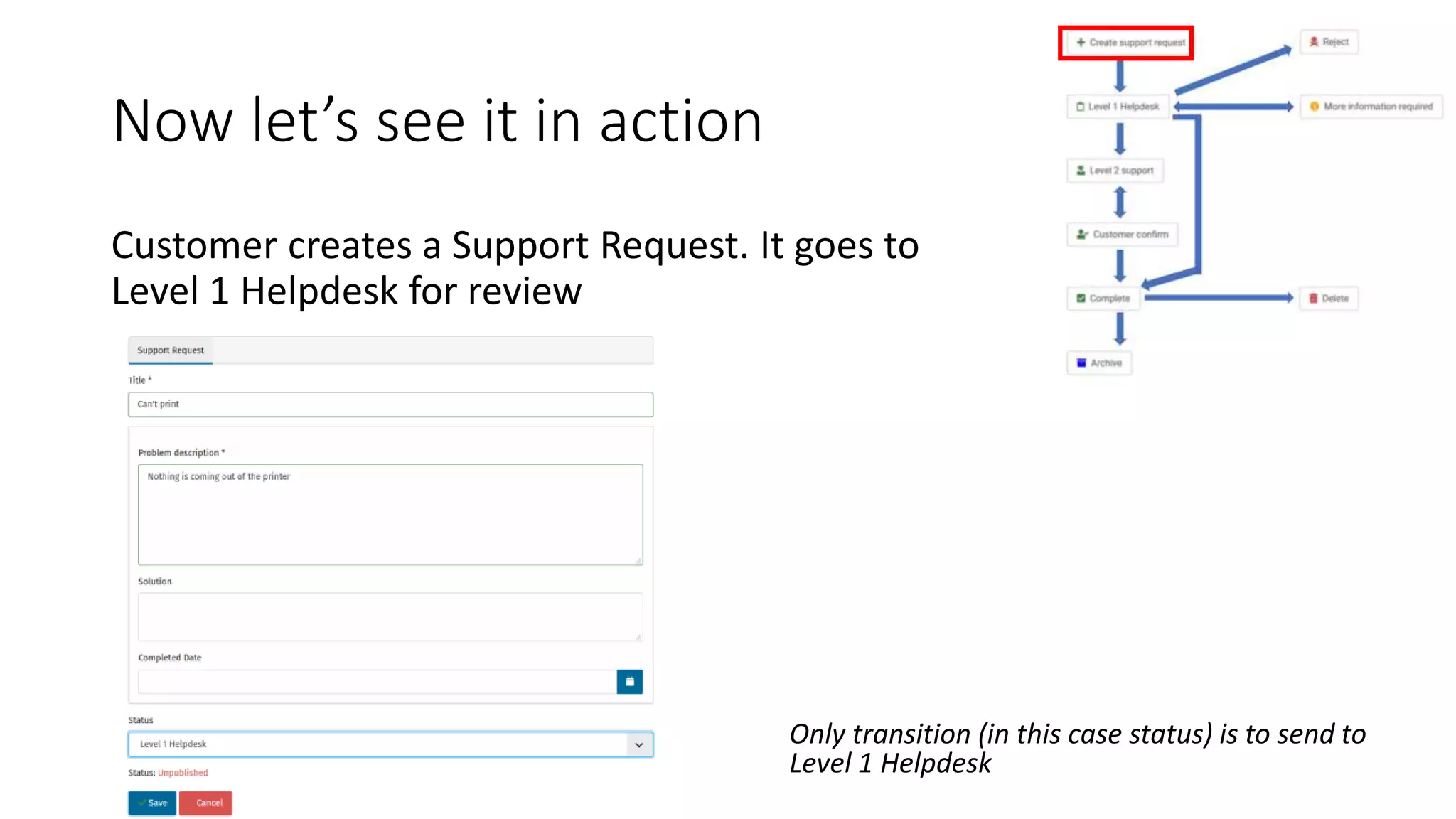This screenshot has width=1456, height=819.
Task: Click the Cancel button
Action: (205, 803)
